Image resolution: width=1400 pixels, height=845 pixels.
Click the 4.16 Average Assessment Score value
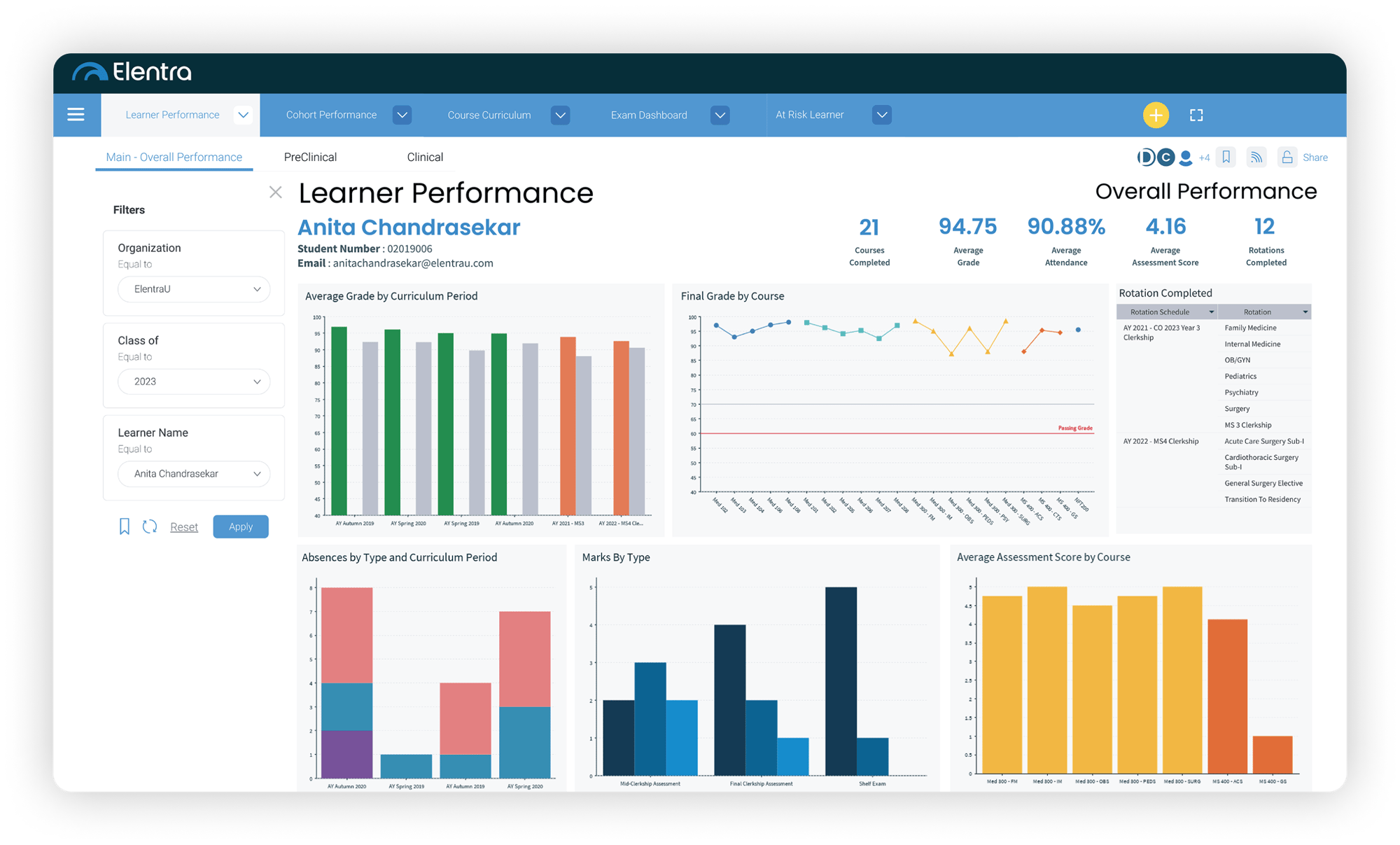(x=1165, y=227)
